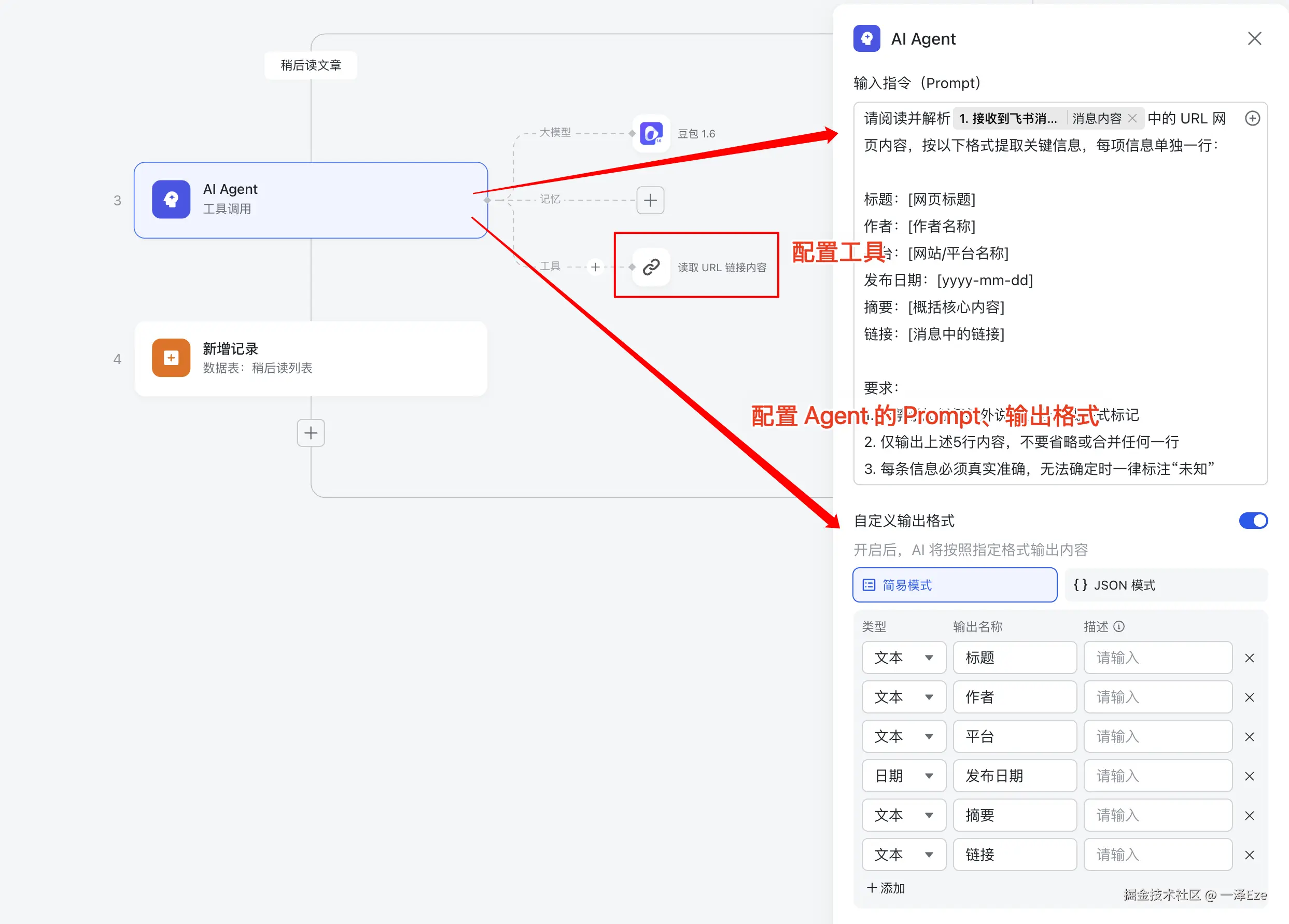The height and width of the screenshot is (924, 1289).
Task: Switch to the 简易模式 tab
Action: tap(954, 585)
